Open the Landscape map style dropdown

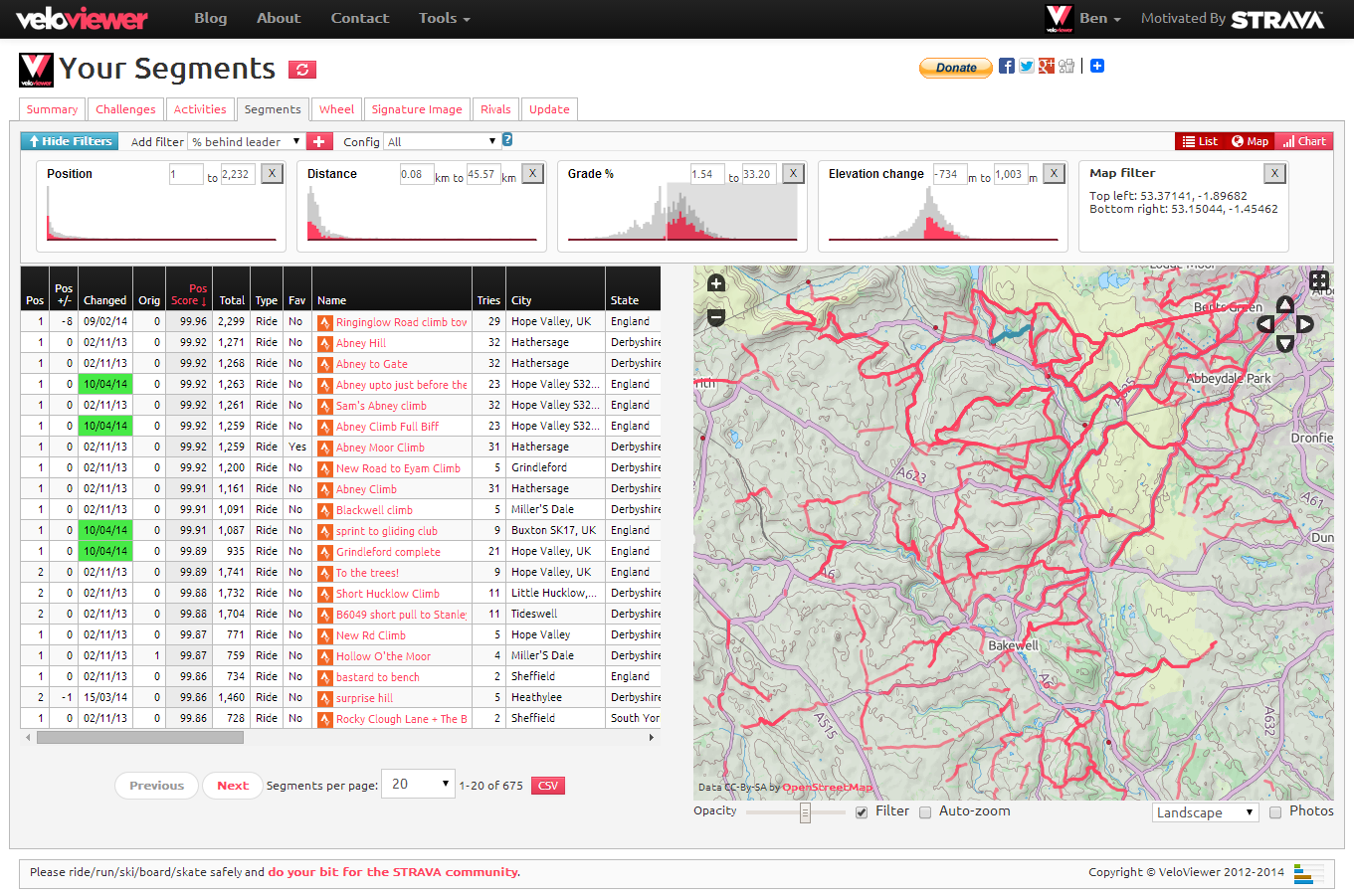1206,812
